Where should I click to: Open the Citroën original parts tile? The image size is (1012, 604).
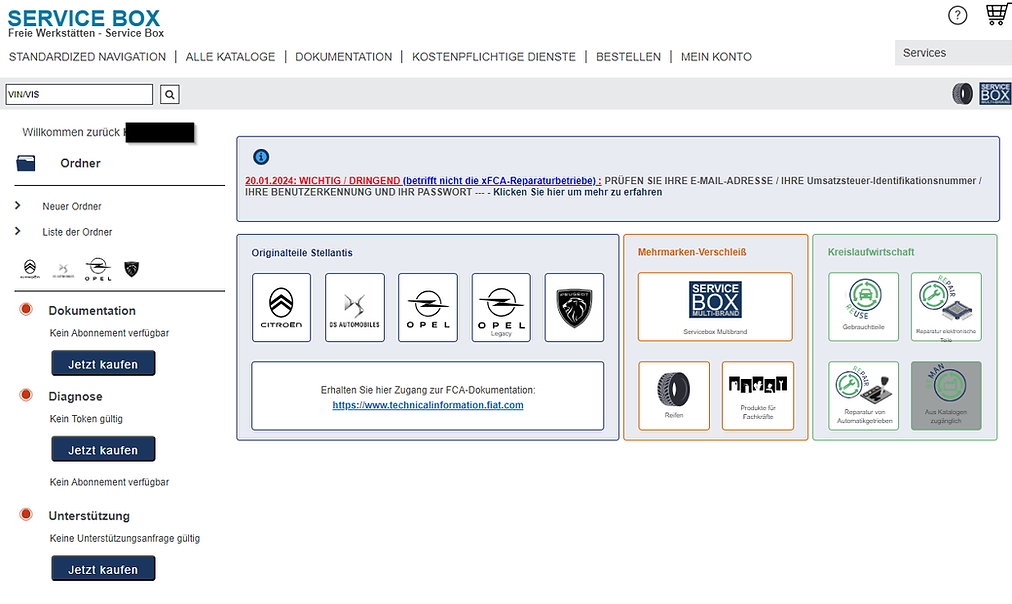click(281, 307)
